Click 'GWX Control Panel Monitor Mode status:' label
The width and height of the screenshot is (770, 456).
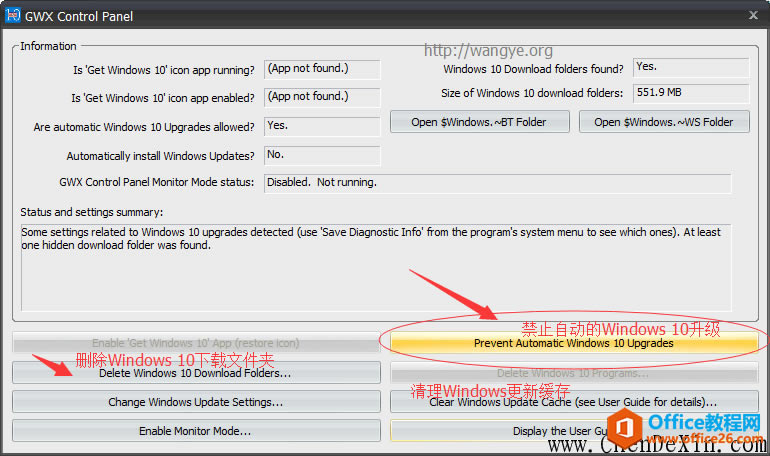tap(157, 182)
